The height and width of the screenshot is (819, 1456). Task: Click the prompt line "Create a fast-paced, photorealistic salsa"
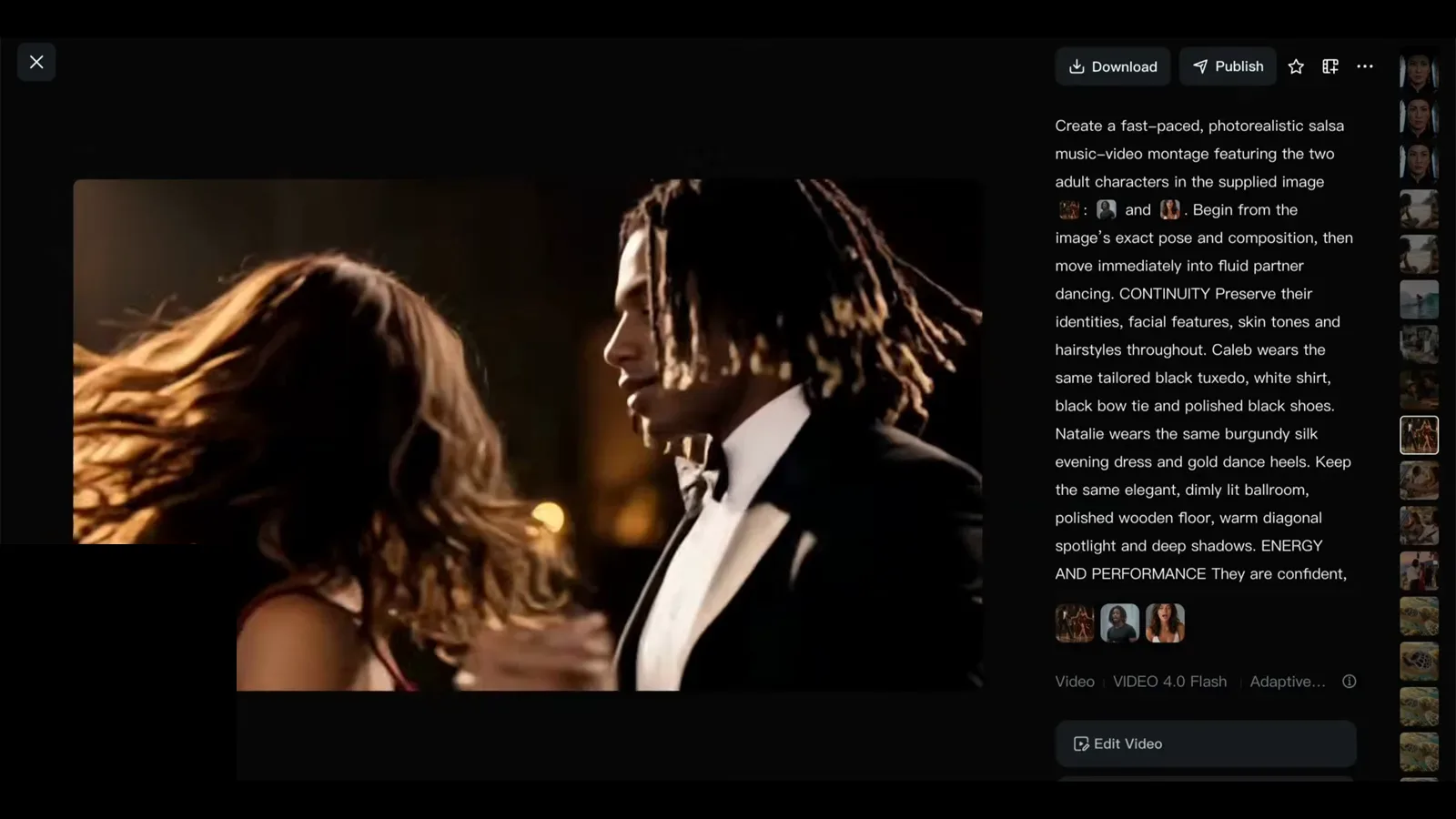click(x=1199, y=126)
